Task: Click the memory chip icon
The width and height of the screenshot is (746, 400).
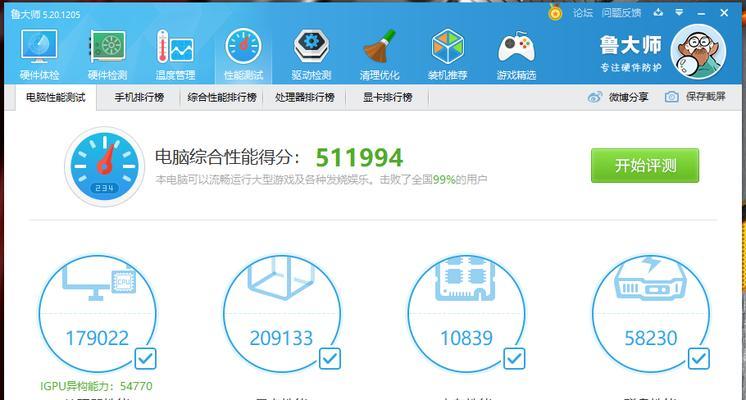Action: pos(466,278)
